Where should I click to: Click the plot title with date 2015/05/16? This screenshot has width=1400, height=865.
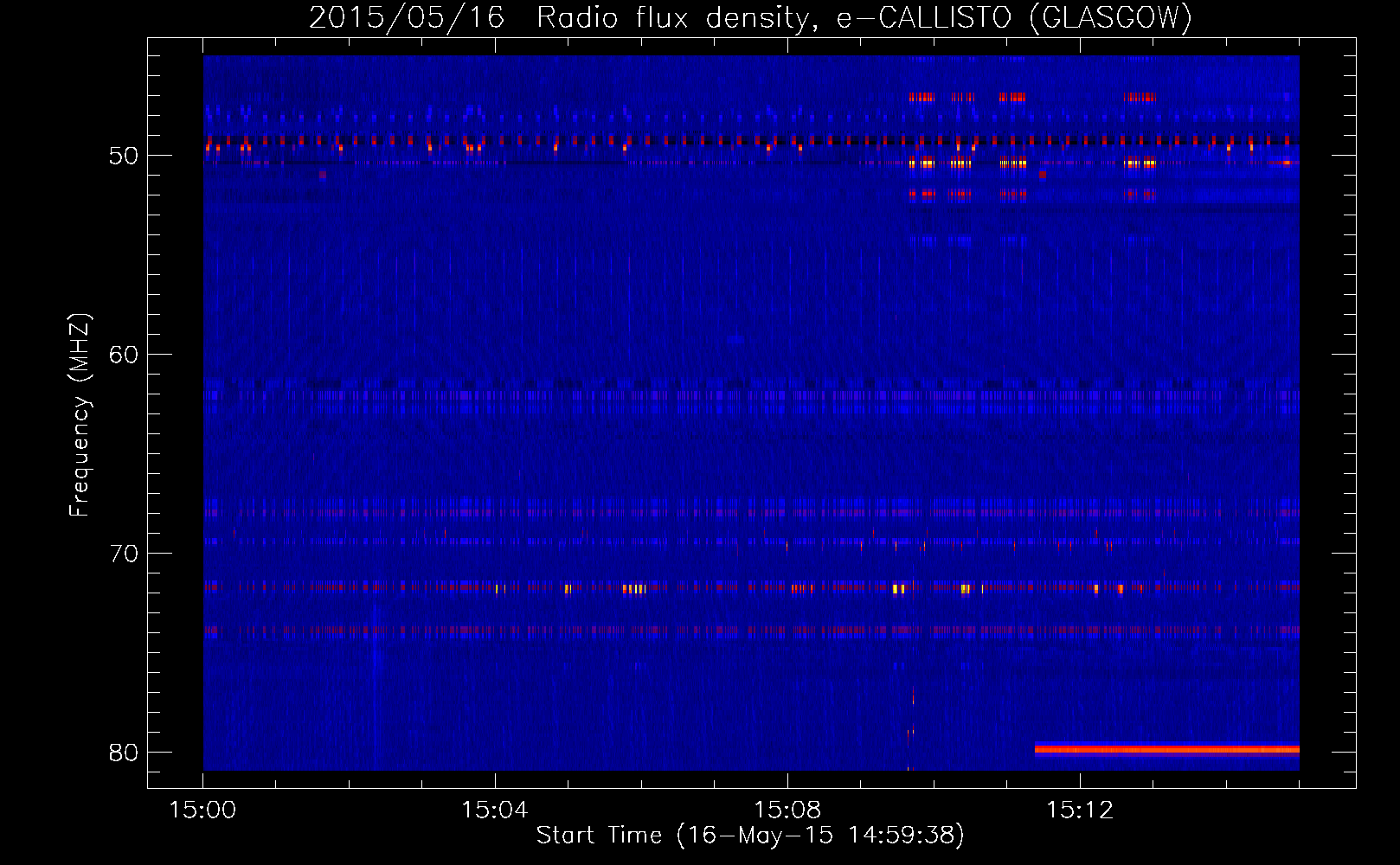tap(750, 17)
